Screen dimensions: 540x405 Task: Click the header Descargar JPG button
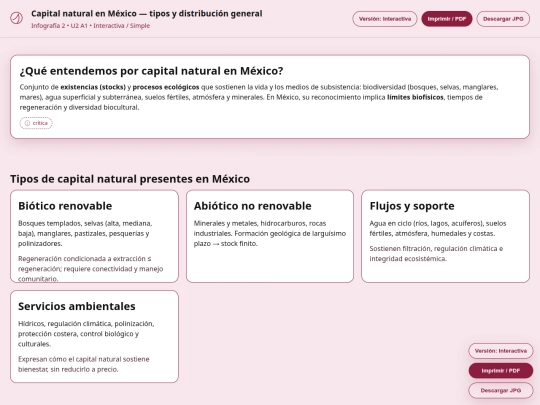click(503, 19)
